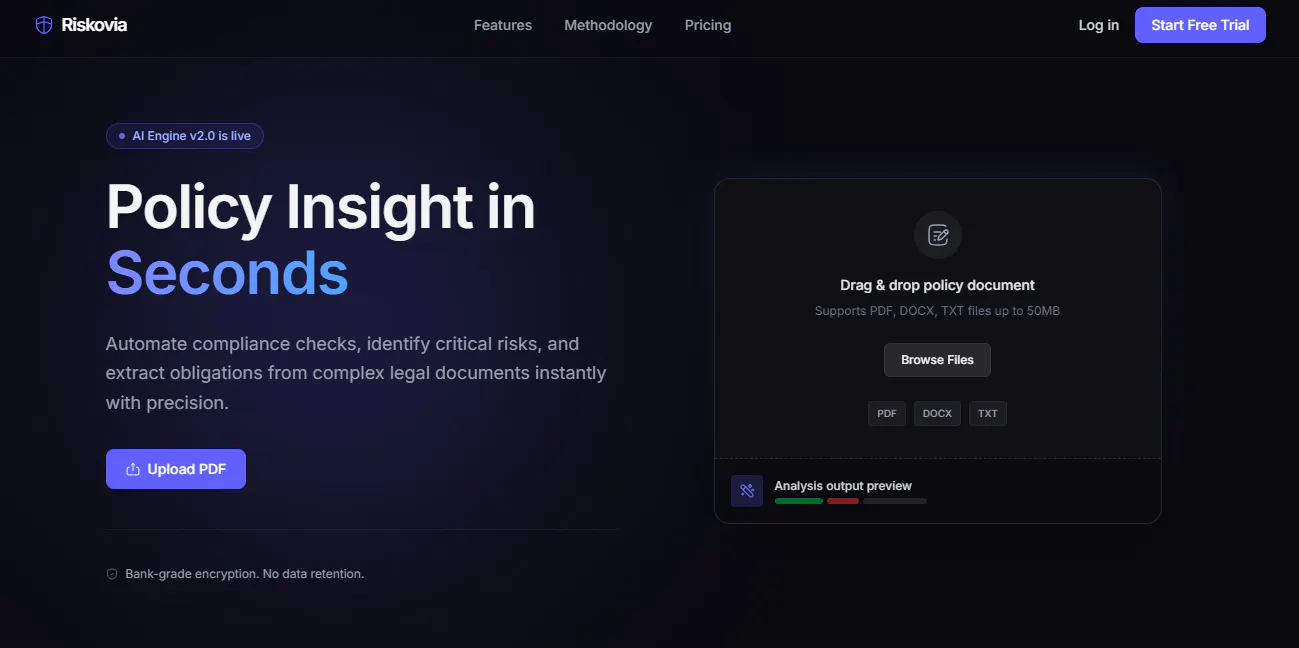Select the PDF file type chip
1299x648 pixels.
click(887, 414)
